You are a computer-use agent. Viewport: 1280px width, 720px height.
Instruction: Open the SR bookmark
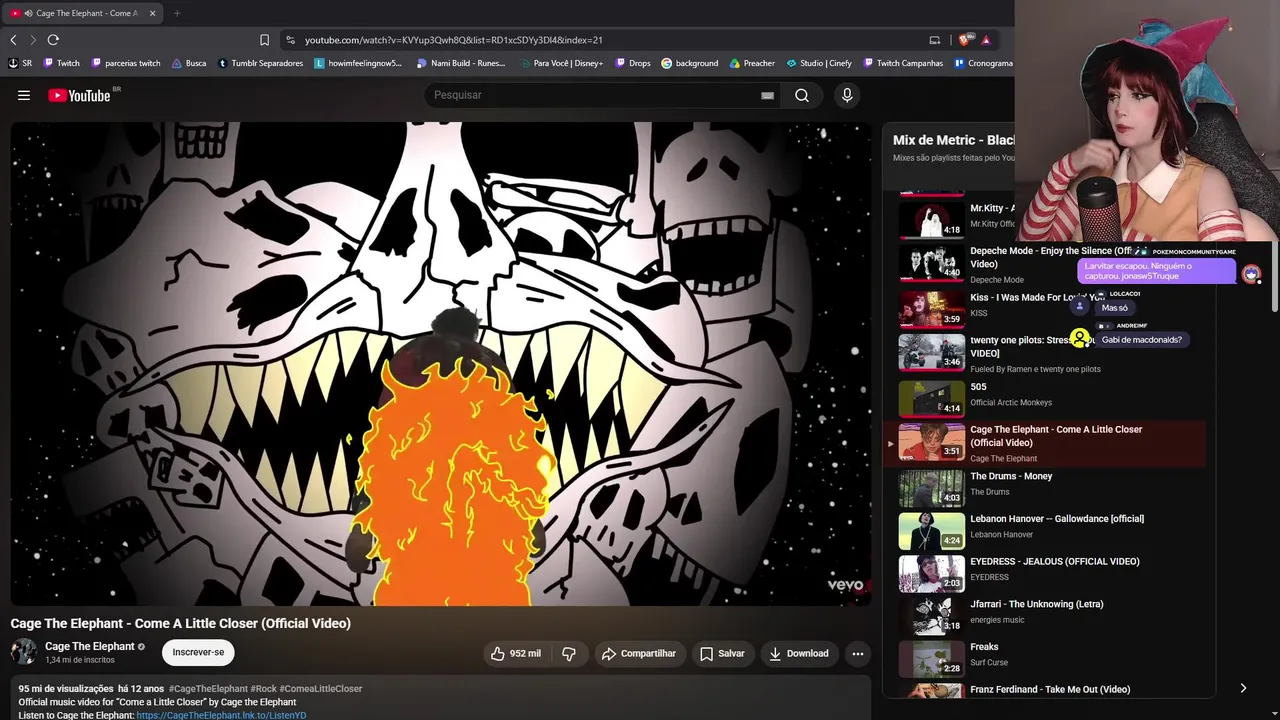pos(20,63)
